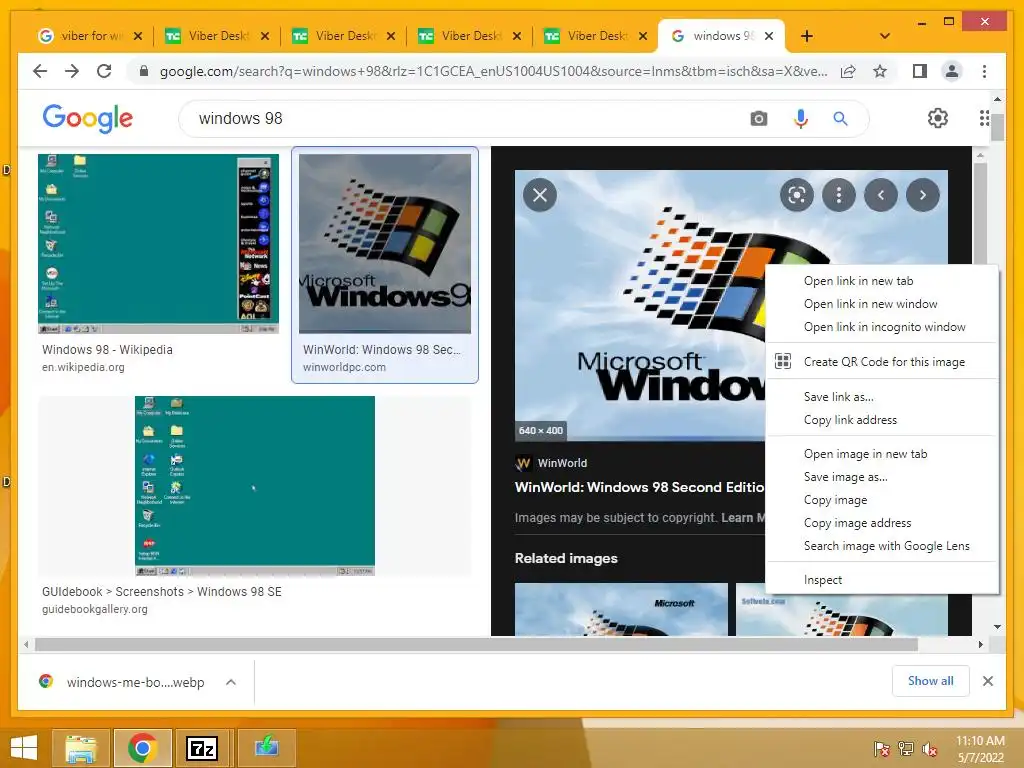Close the downloads bar
This screenshot has width=1024, height=768.
pyautogui.click(x=987, y=681)
